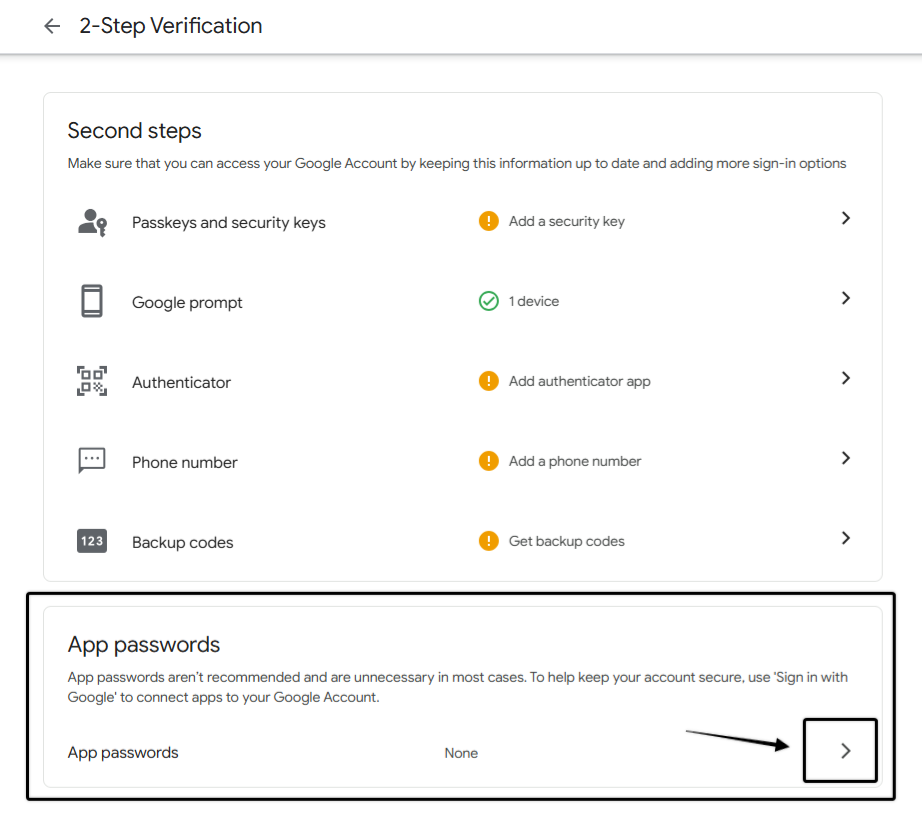Image resolution: width=922 pixels, height=820 pixels.
Task: Expand Passkeys and security keys with its chevron
Action: pyautogui.click(x=846, y=218)
